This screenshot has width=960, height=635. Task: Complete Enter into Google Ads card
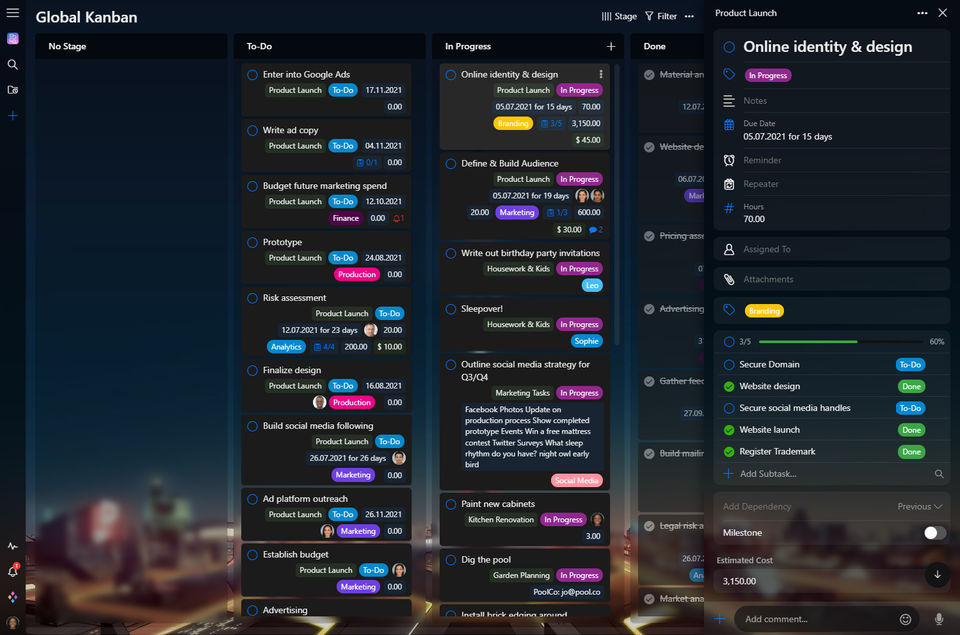click(252, 75)
